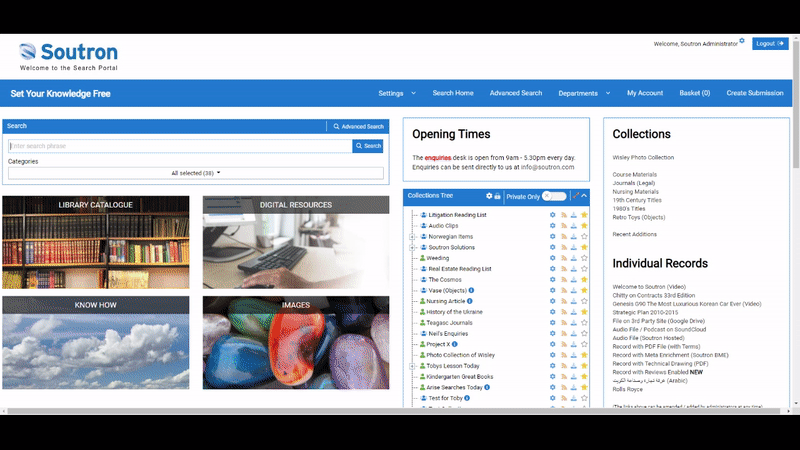This screenshot has width=800, height=450.
Task: Unstar Litigation Reading List favorite
Action: point(584,215)
